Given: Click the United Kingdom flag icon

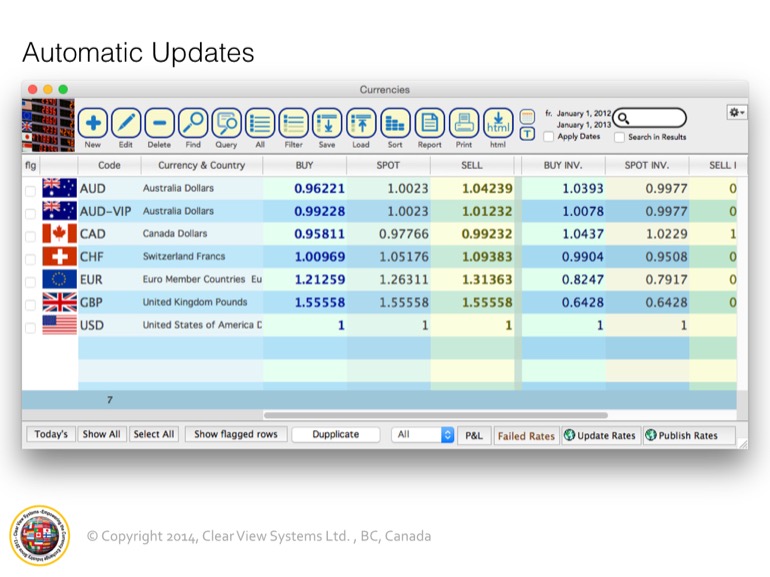Looking at the screenshot, I should click(59, 302).
